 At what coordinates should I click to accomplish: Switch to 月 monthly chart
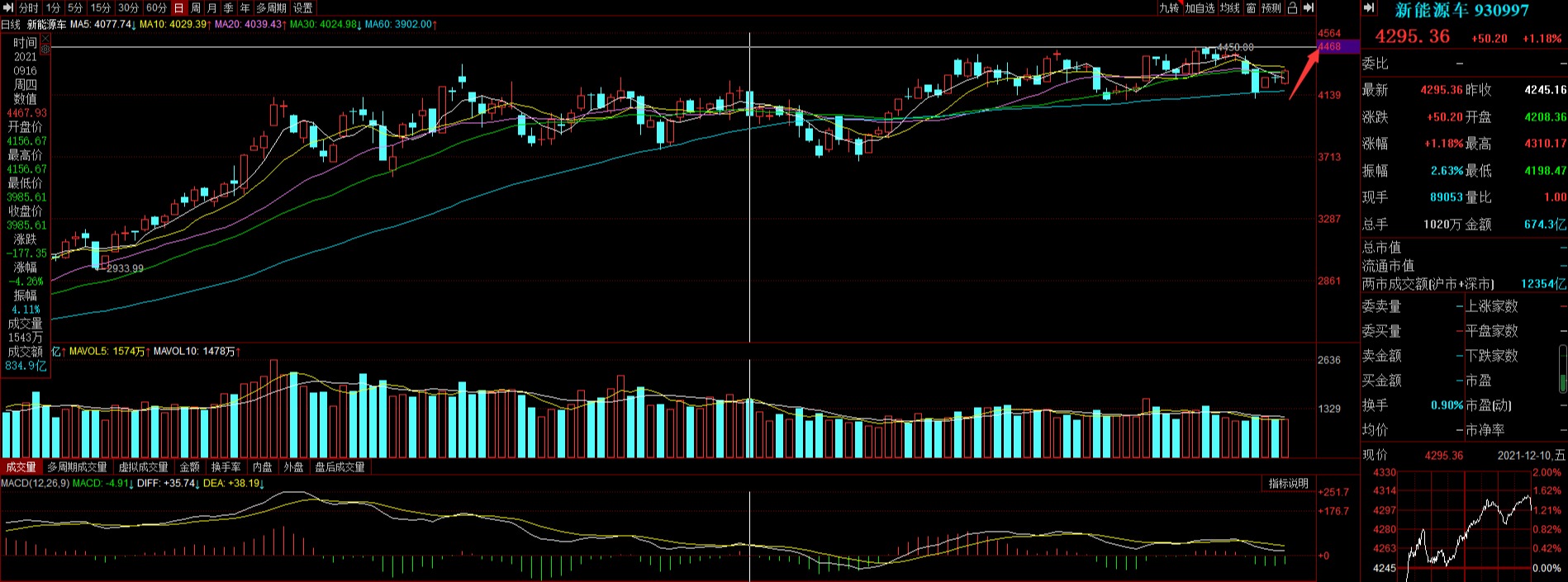(x=212, y=7)
